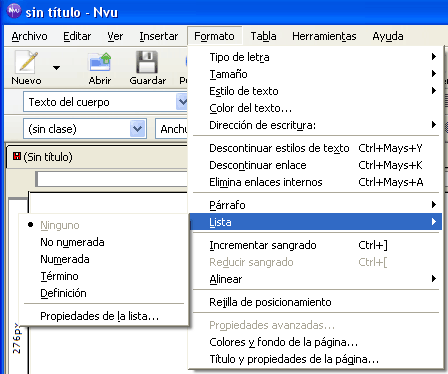Select the Numerada list type
This screenshot has height=374, width=448.
point(104,259)
